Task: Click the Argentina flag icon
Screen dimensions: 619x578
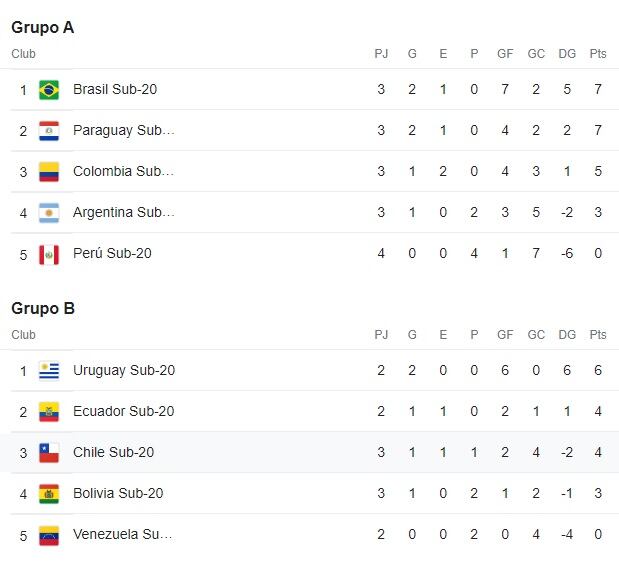Action: point(49,213)
